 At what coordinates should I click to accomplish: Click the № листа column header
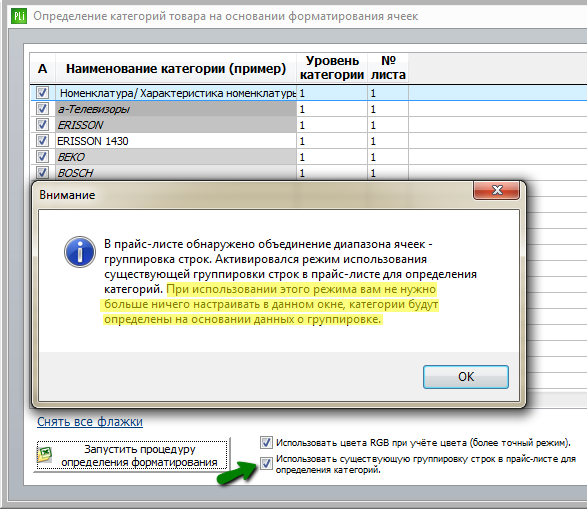coord(388,68)
